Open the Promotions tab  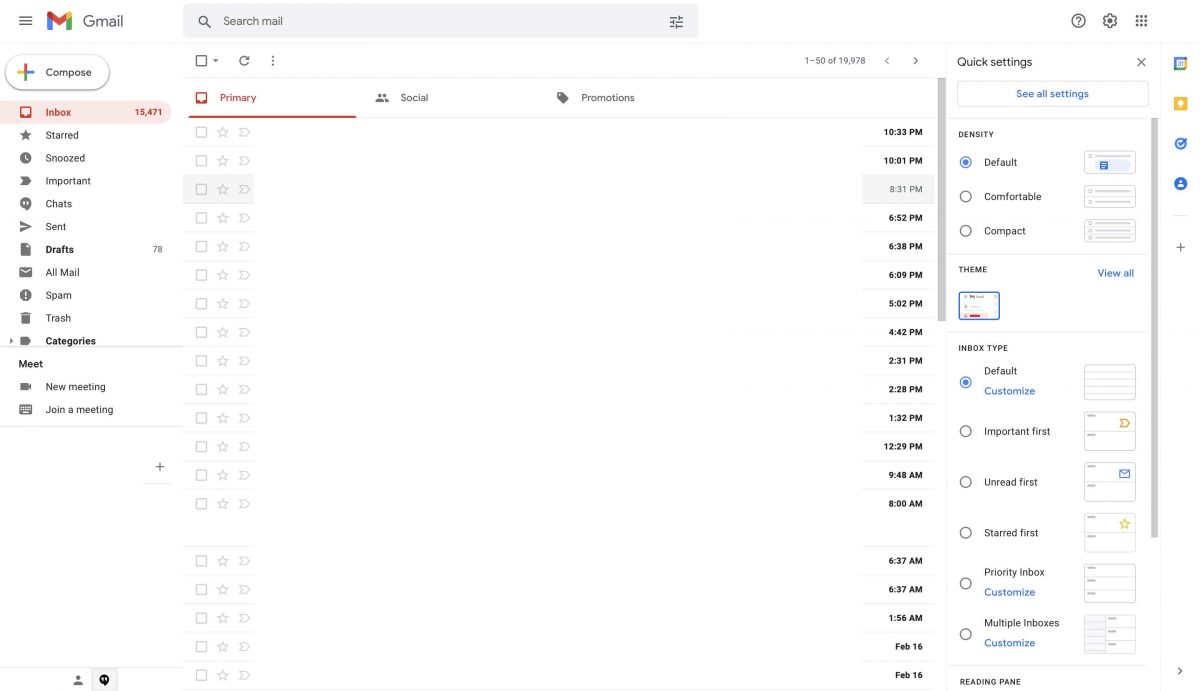[607, 97]
